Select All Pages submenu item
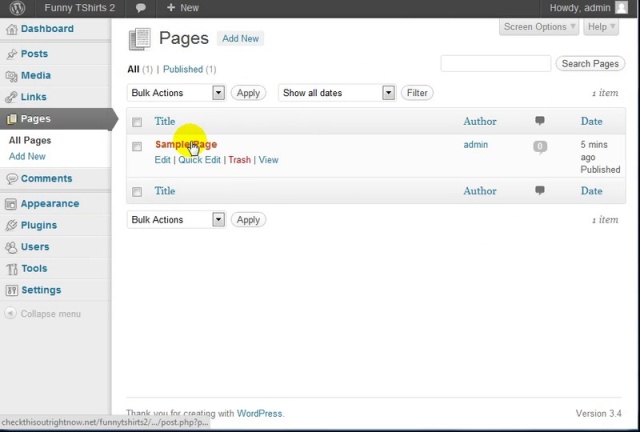Screen dimensions: 640x432 (x=30, y=140)
